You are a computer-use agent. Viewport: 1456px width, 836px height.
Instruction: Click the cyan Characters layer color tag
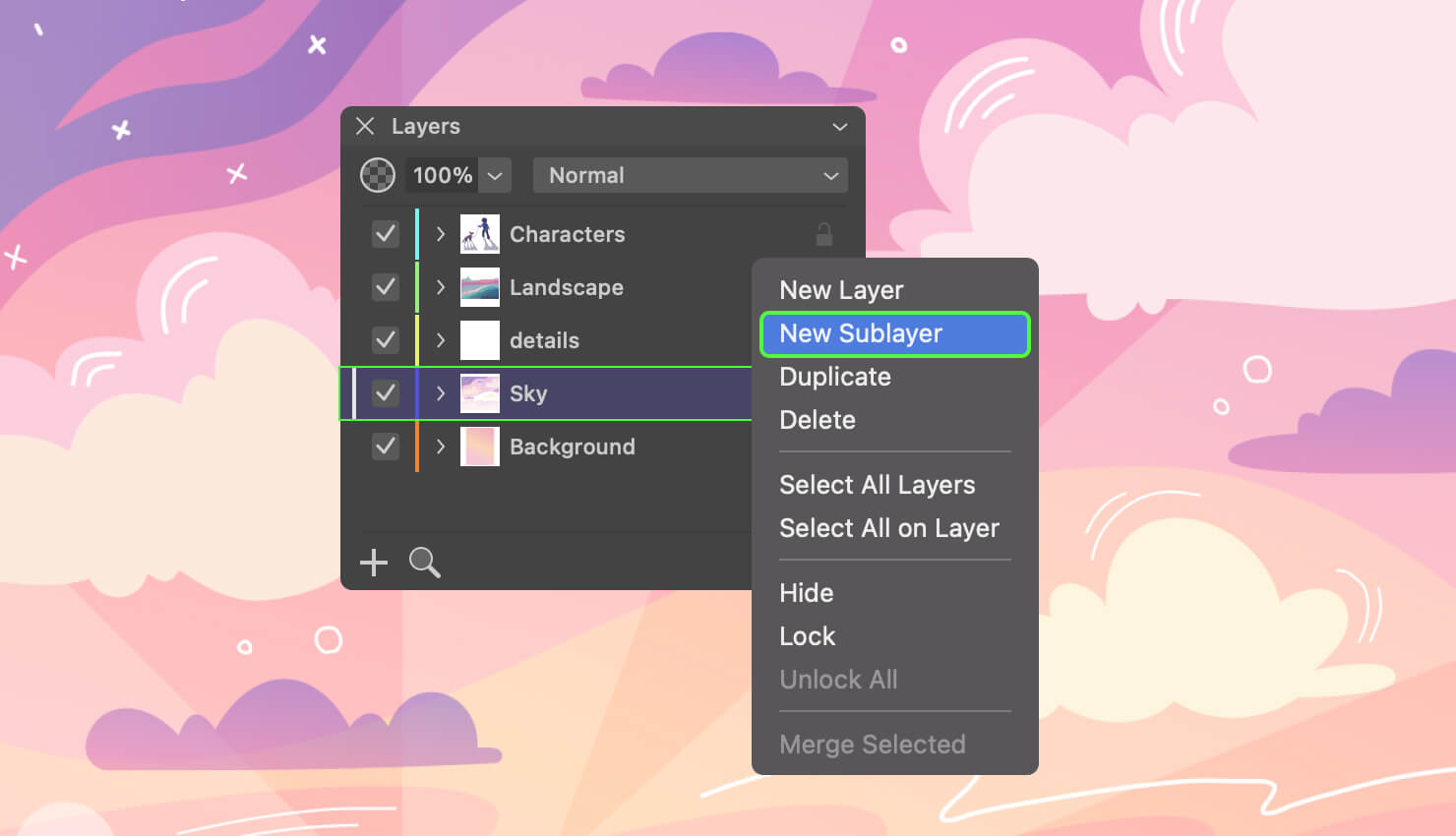[417, 234]
